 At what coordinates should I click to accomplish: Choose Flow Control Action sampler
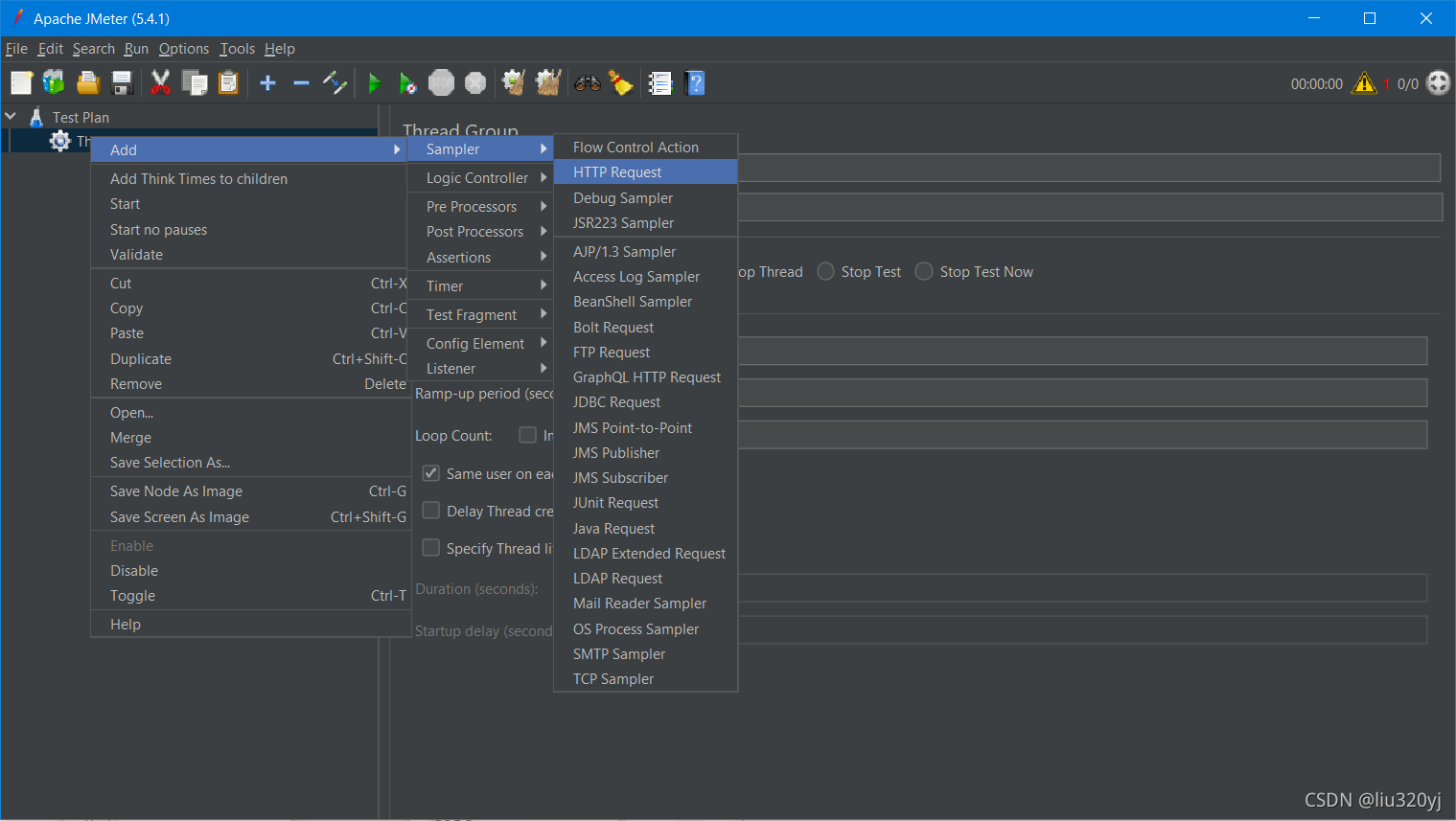click(x=646, y=148)
